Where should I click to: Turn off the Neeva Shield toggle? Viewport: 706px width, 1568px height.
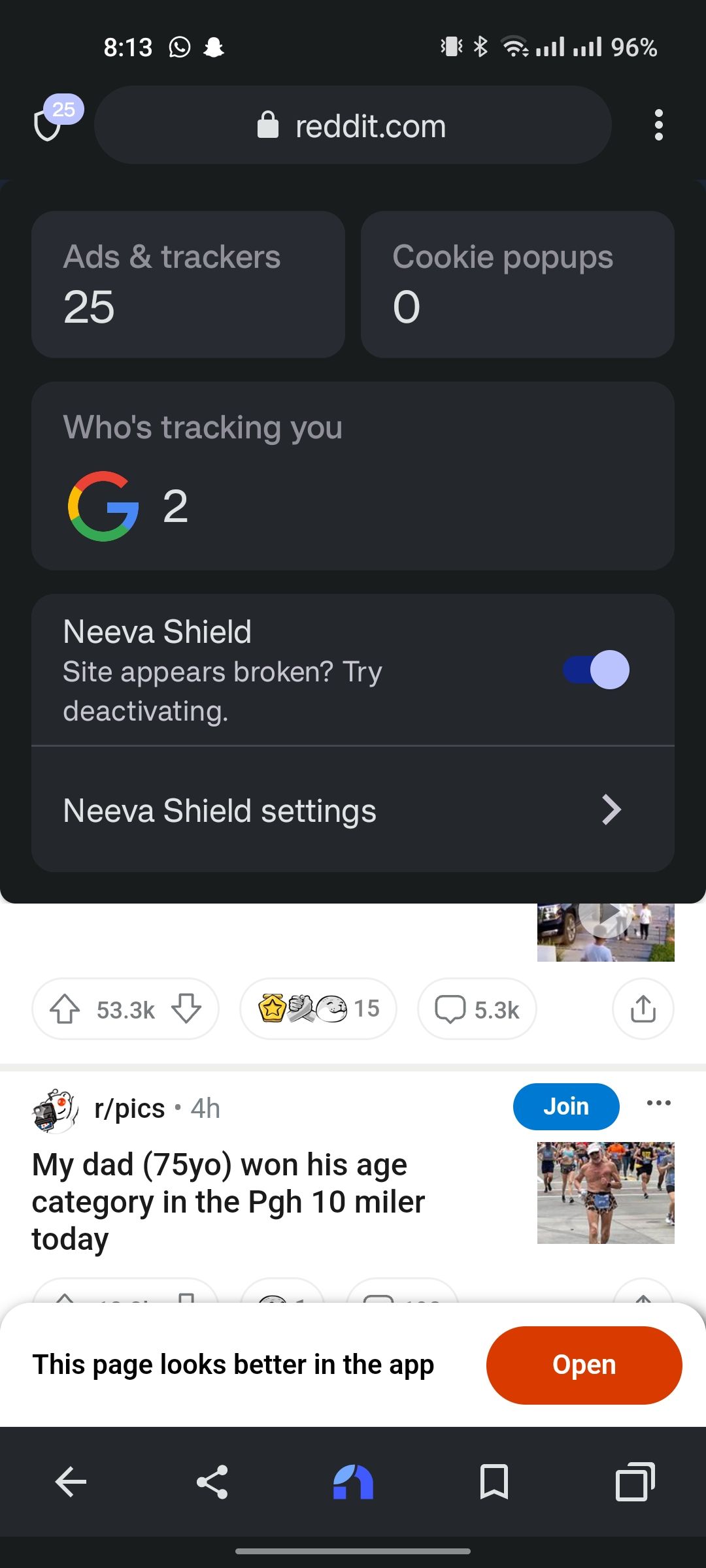[596, 670]
